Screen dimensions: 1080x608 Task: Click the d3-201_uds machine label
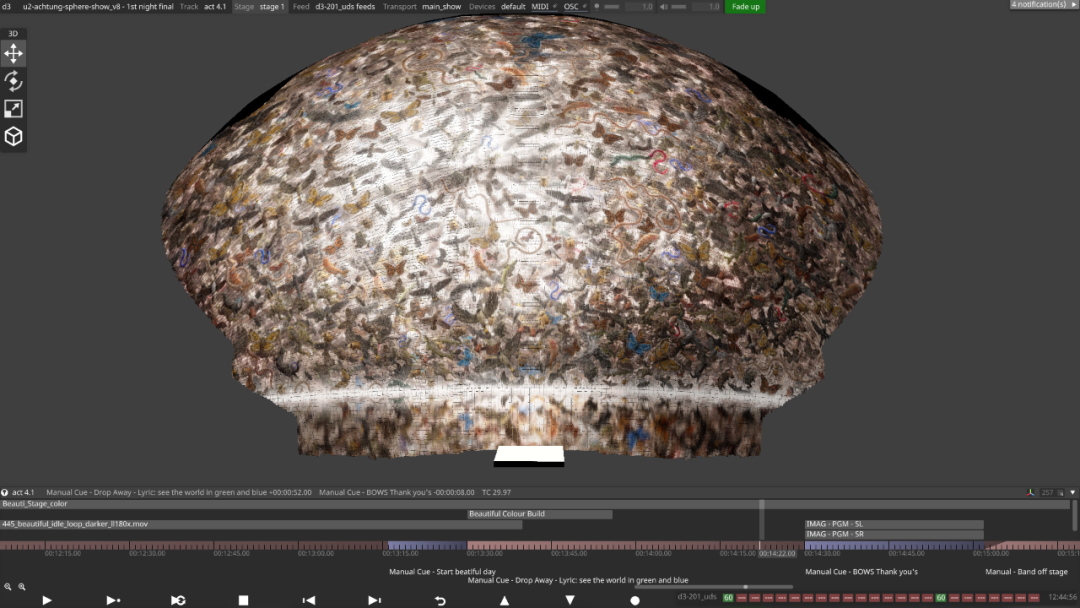tap(697, 597)
